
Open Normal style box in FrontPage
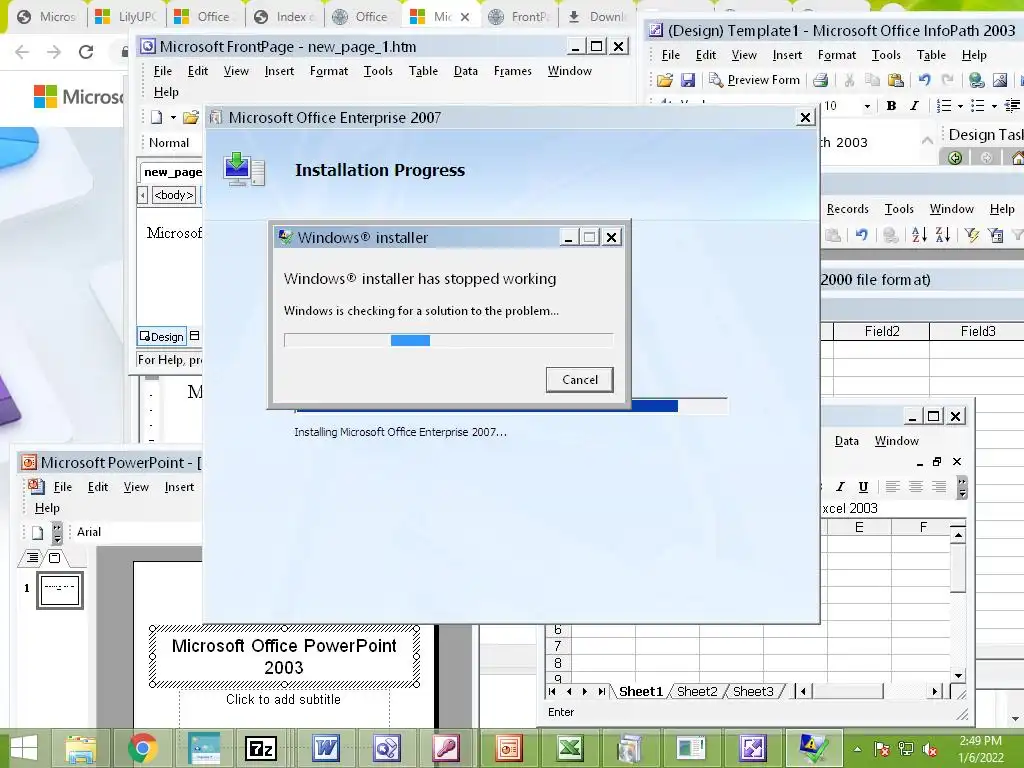[169, 142]
